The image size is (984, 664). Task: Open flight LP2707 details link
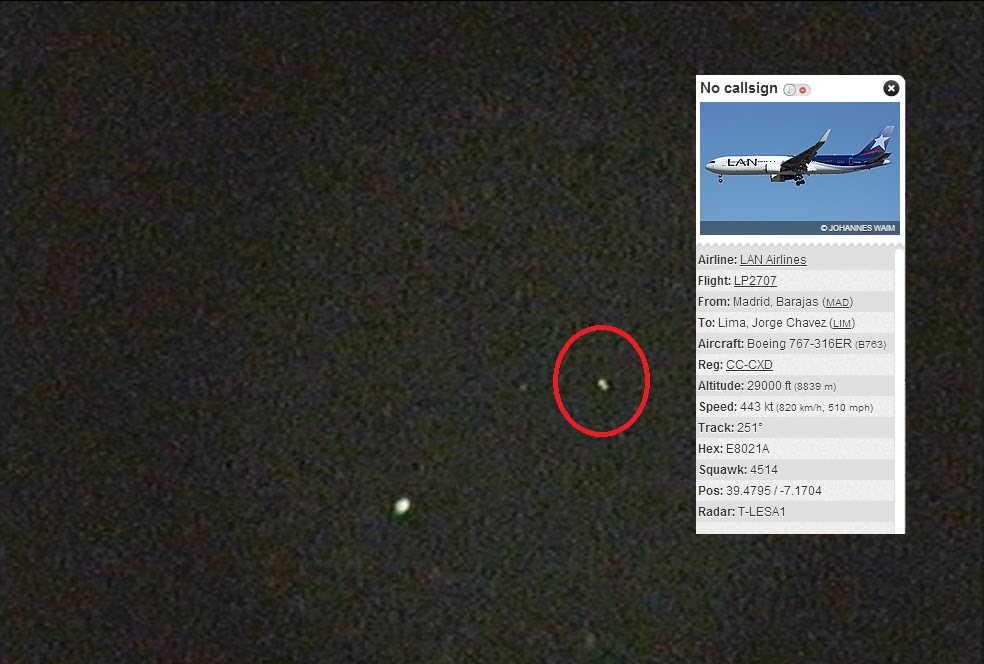(755, 281)
